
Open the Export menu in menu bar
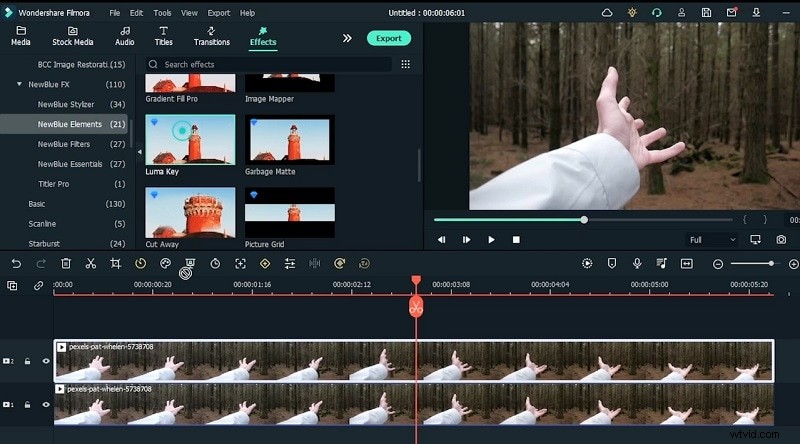(x=218, y=13)
